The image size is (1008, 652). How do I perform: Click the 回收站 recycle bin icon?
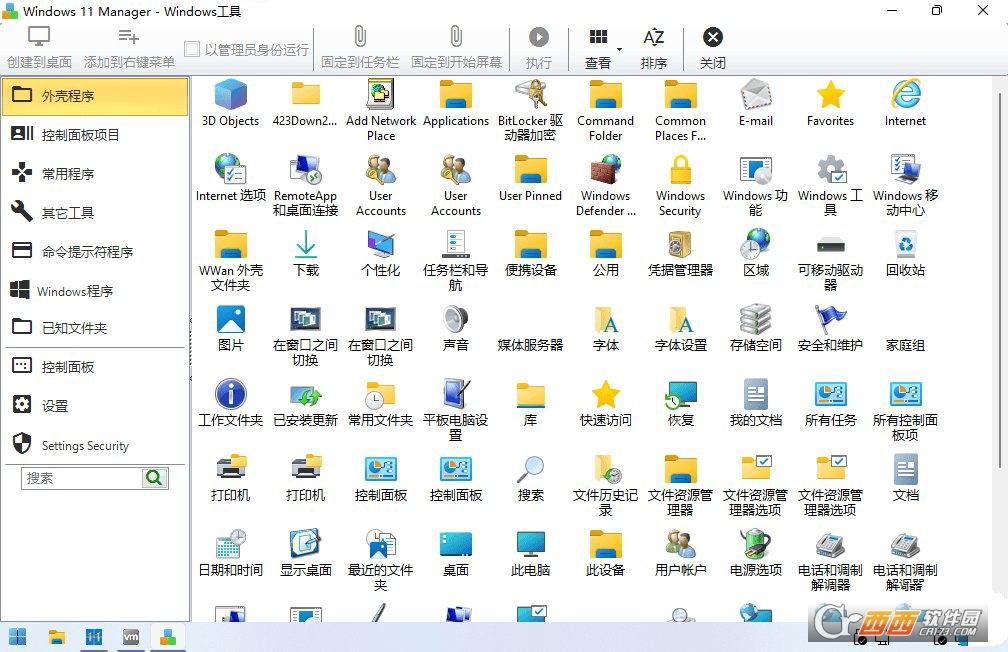point(905,244)
